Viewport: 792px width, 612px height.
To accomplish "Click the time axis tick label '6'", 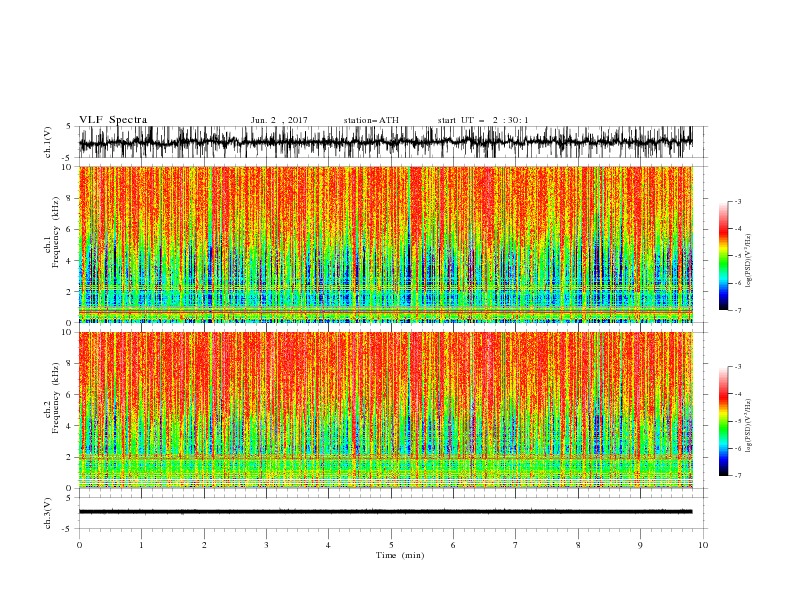I will 453,545.
